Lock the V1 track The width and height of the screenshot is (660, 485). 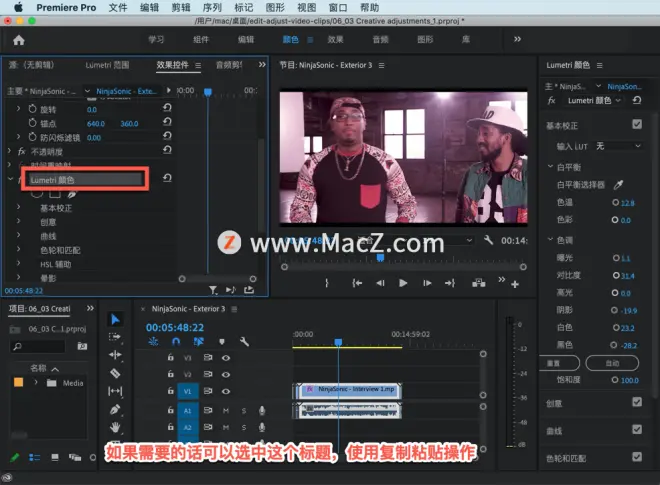pyautogui.click(x=170, y=391)
